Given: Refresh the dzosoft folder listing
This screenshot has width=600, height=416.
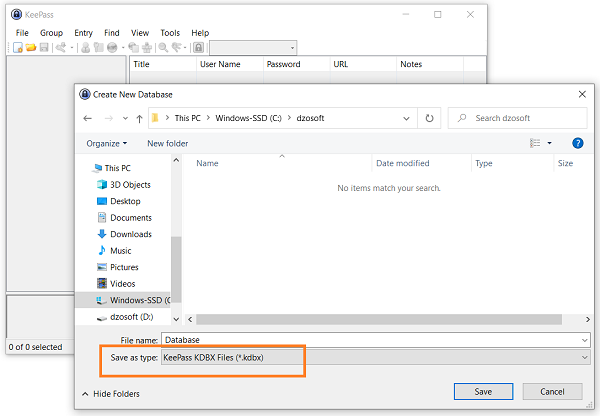Looking at the screenshot, I should 429,118.
